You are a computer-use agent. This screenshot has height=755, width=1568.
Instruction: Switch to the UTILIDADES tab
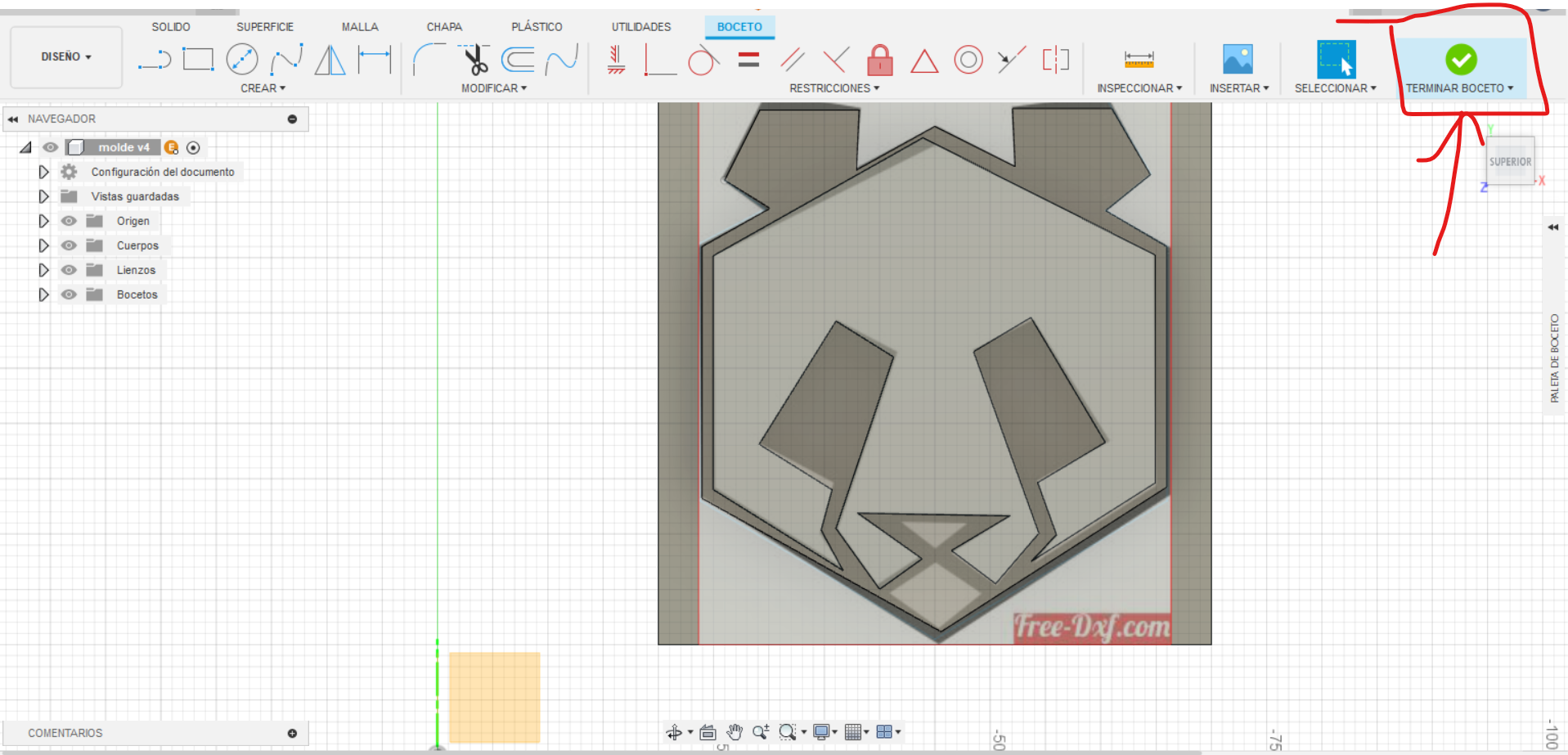tap(641, 27)
